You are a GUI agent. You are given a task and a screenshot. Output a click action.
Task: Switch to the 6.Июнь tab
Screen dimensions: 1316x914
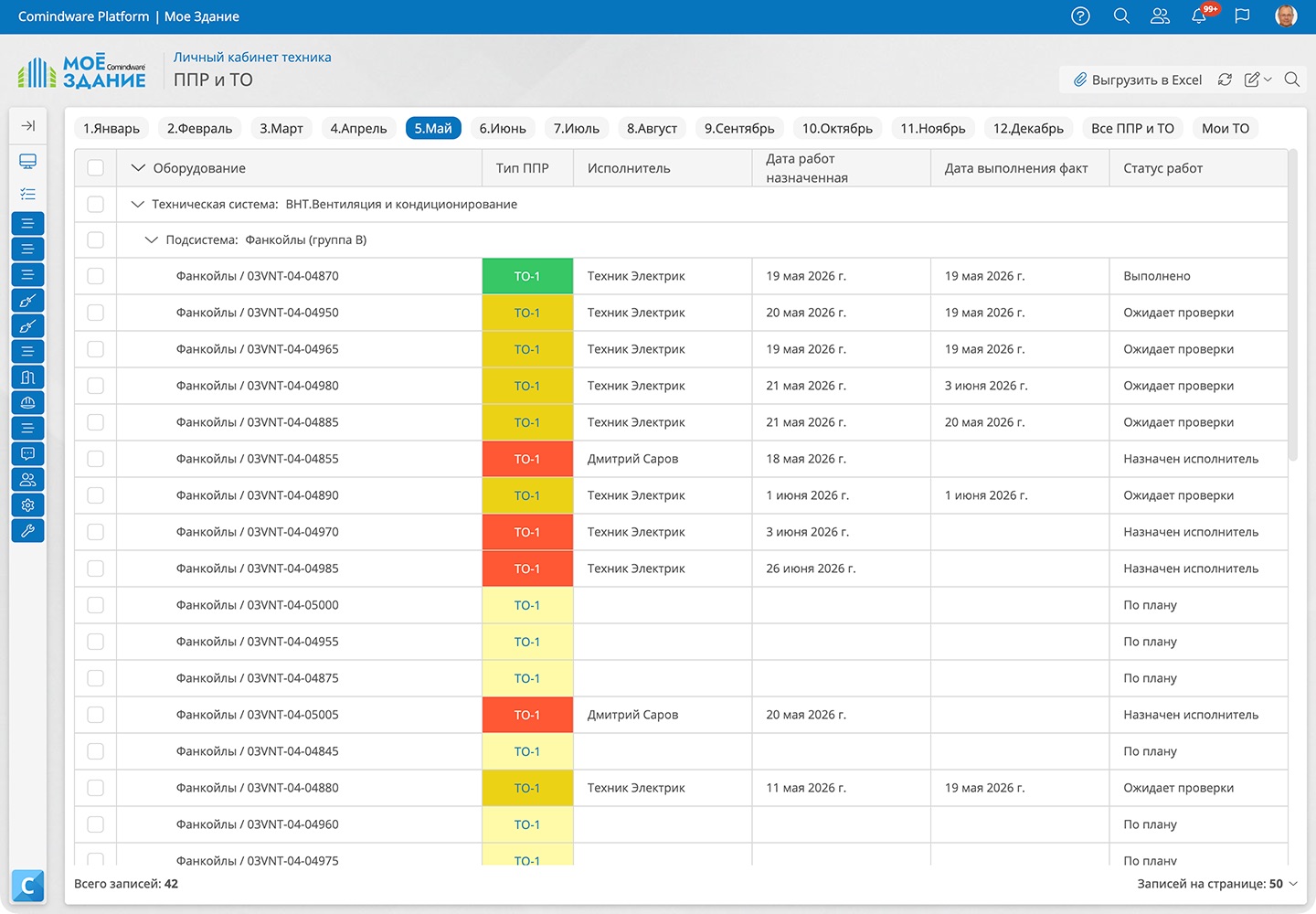(503, 128)
